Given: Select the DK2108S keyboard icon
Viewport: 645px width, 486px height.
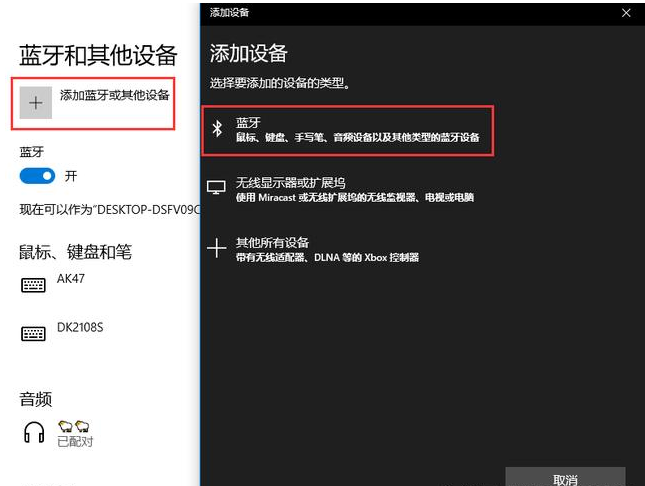Looking at the screenshot, I should click(33, 333).
